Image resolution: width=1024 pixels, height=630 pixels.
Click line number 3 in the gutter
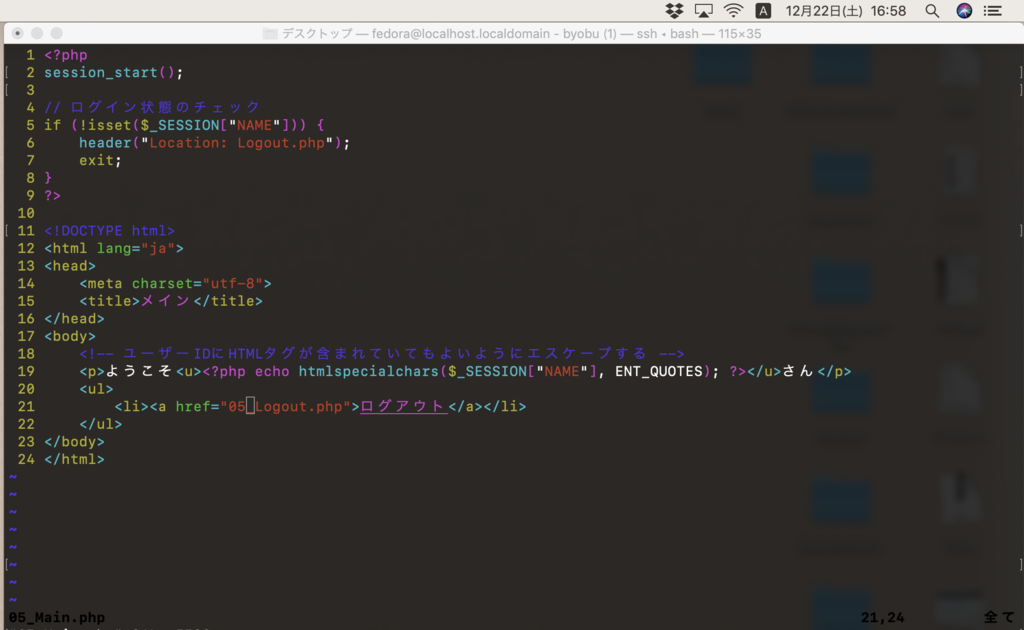(30, 89)
